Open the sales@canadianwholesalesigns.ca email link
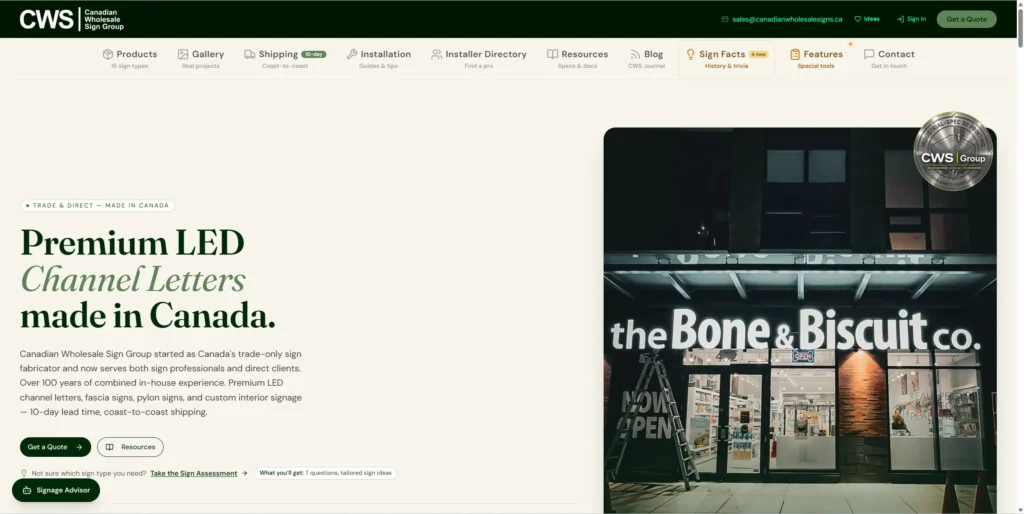Image resolution: width=1024 pixels, height=514 pixels. click(x=787, y=19)
